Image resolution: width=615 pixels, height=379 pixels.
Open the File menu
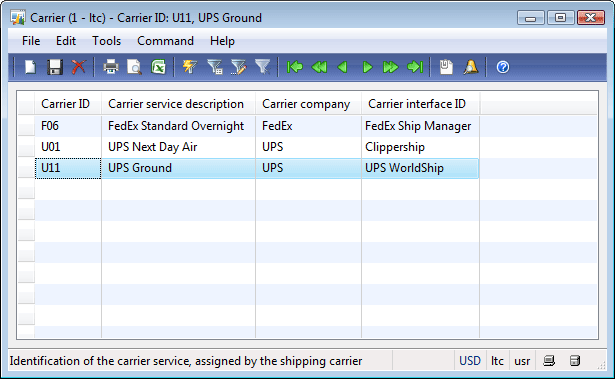[x=31, y=41]
